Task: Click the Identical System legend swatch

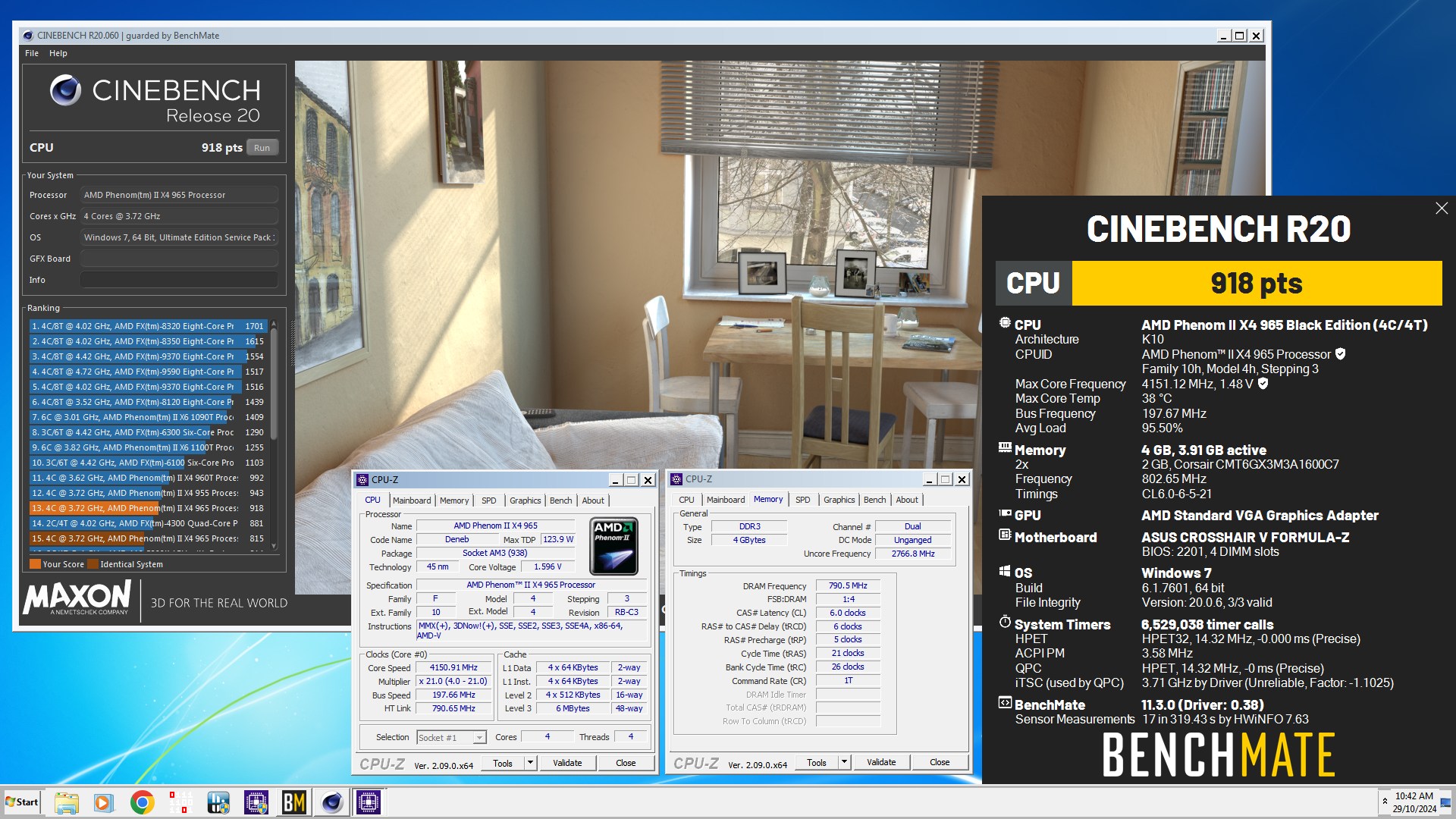Action: (93, 564)
